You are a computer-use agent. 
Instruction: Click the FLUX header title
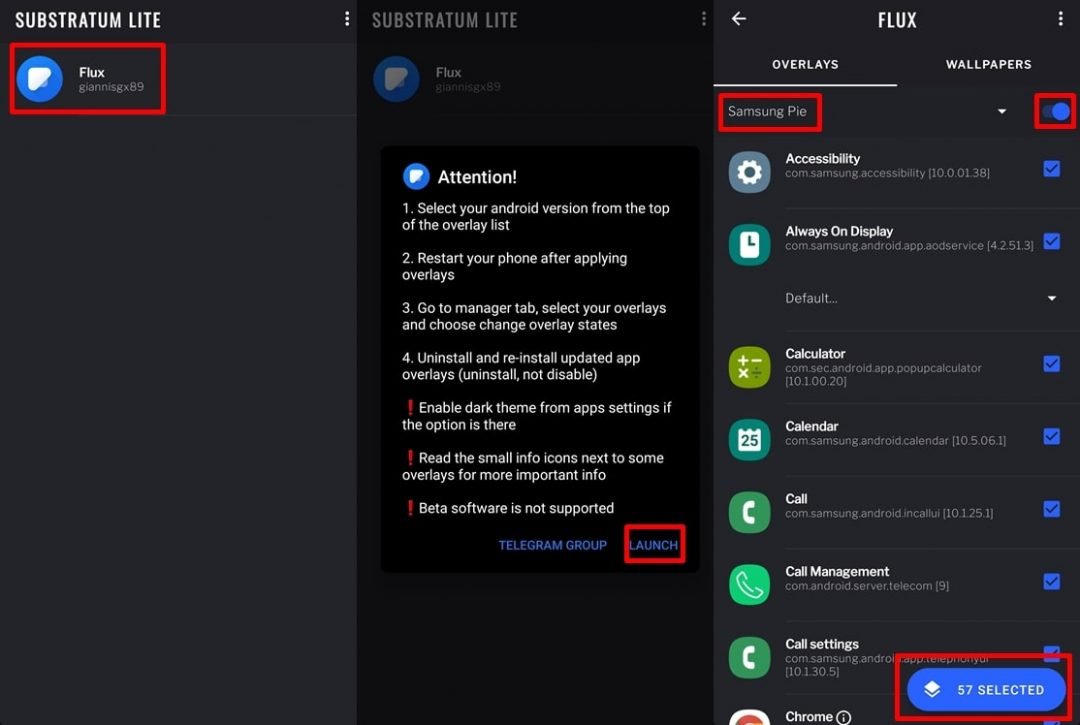pos(897,20)
